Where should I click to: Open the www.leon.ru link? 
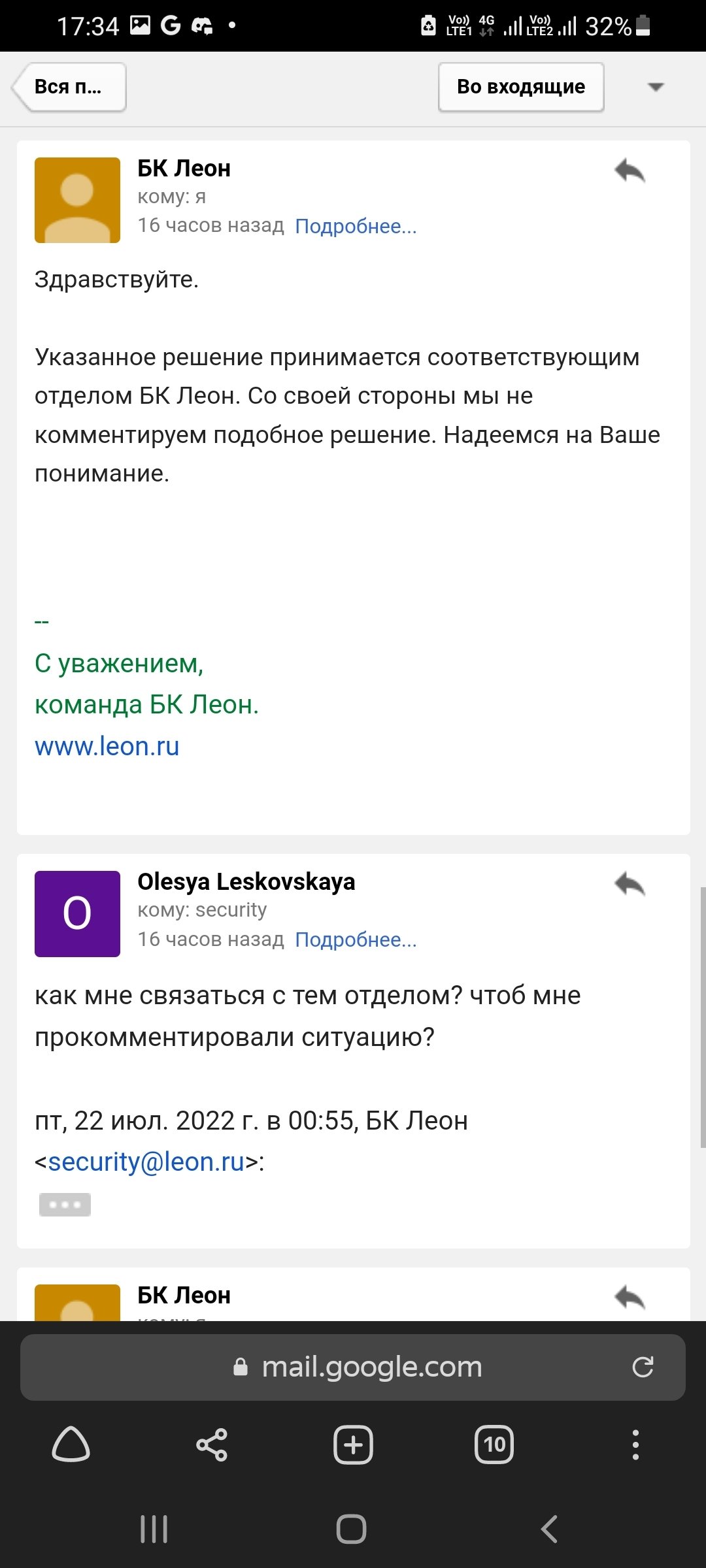(107, 746)
